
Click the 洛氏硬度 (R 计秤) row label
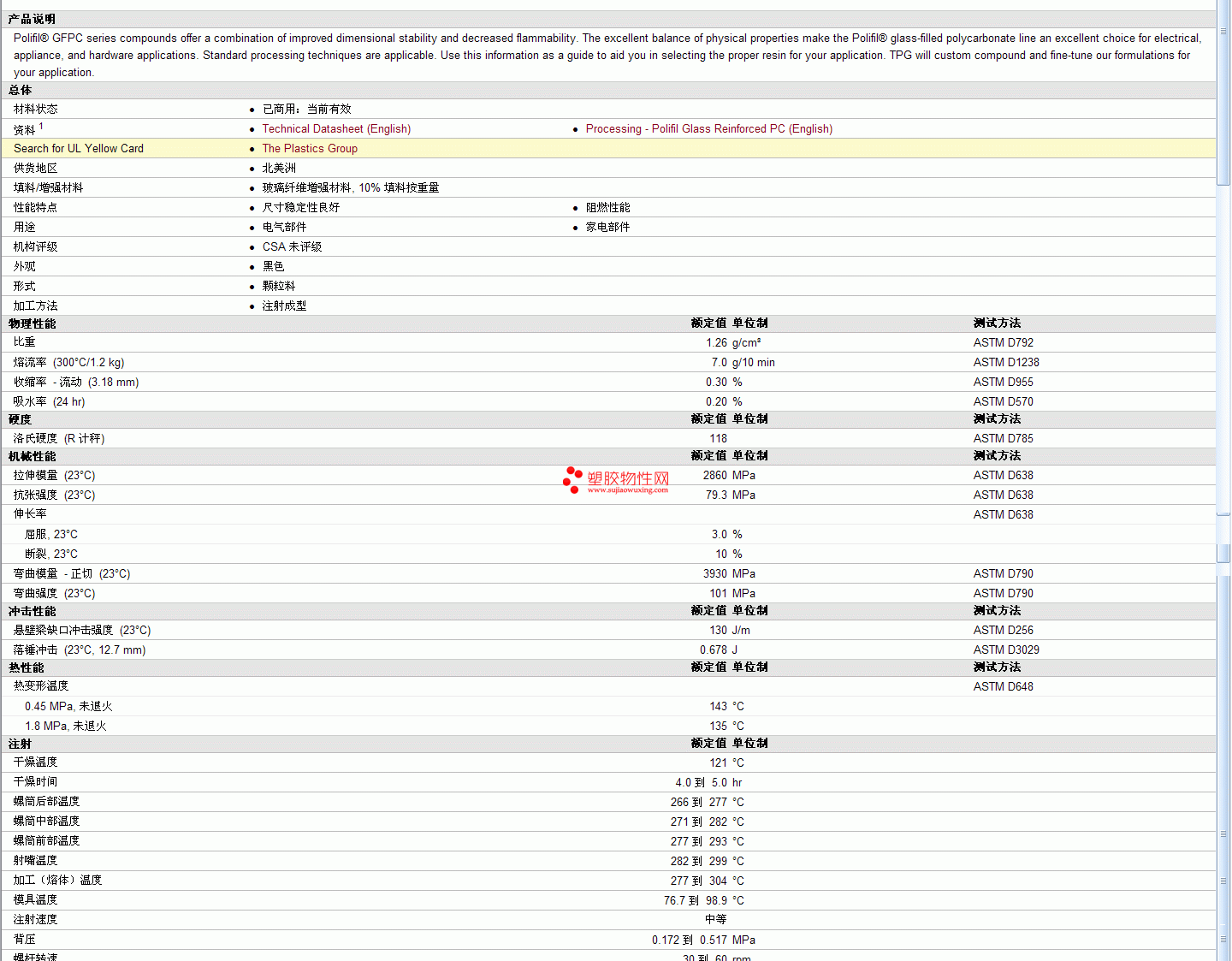pos(59,438)
